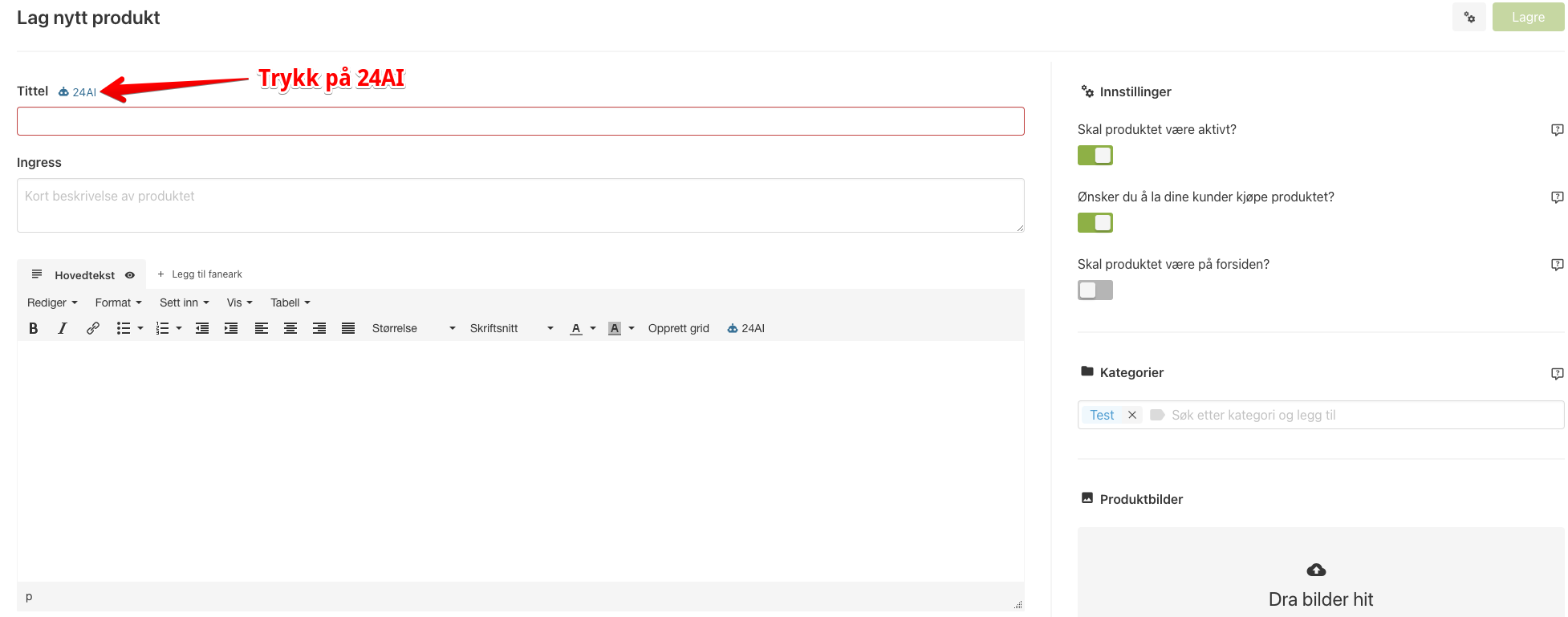Select the Hovedtekst tab

tap(83, 275)
